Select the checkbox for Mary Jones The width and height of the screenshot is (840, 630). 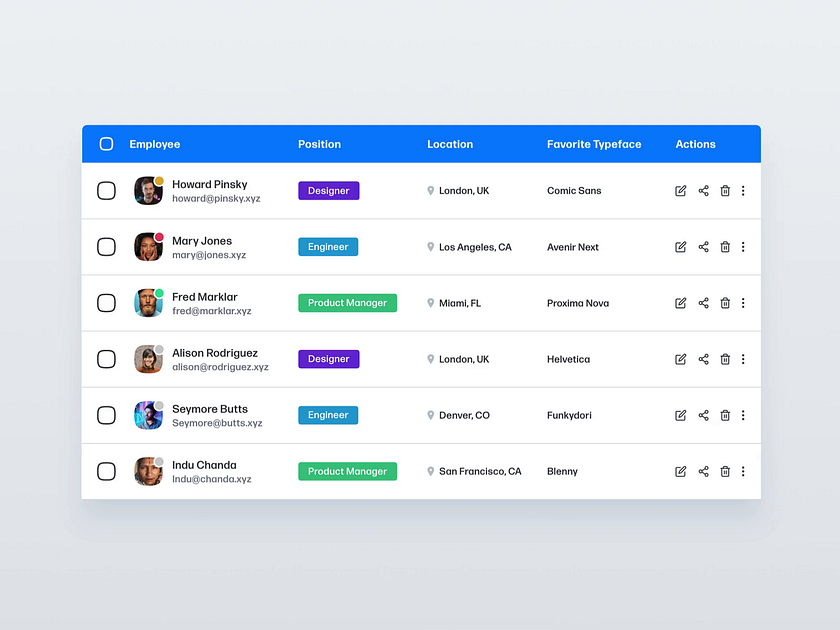pyautogui.click(x=106, y=247)
